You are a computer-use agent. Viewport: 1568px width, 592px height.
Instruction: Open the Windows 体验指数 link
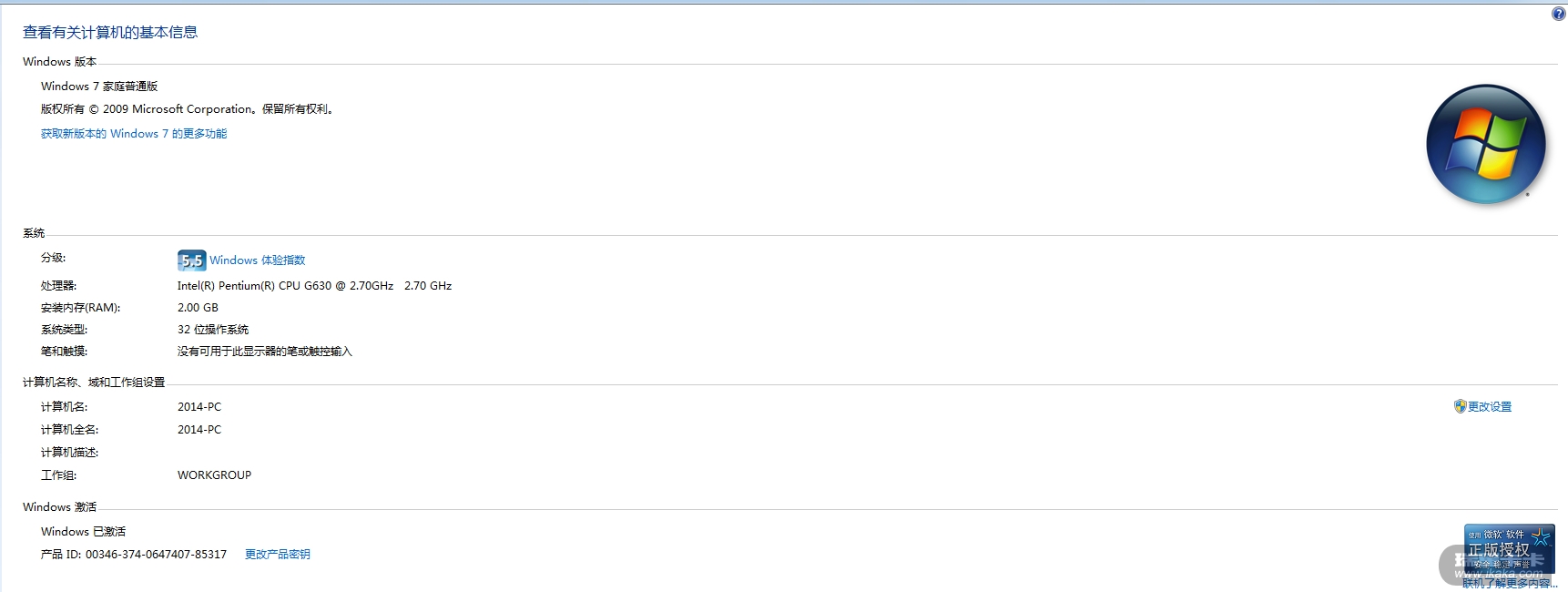[x=258, y=260]
